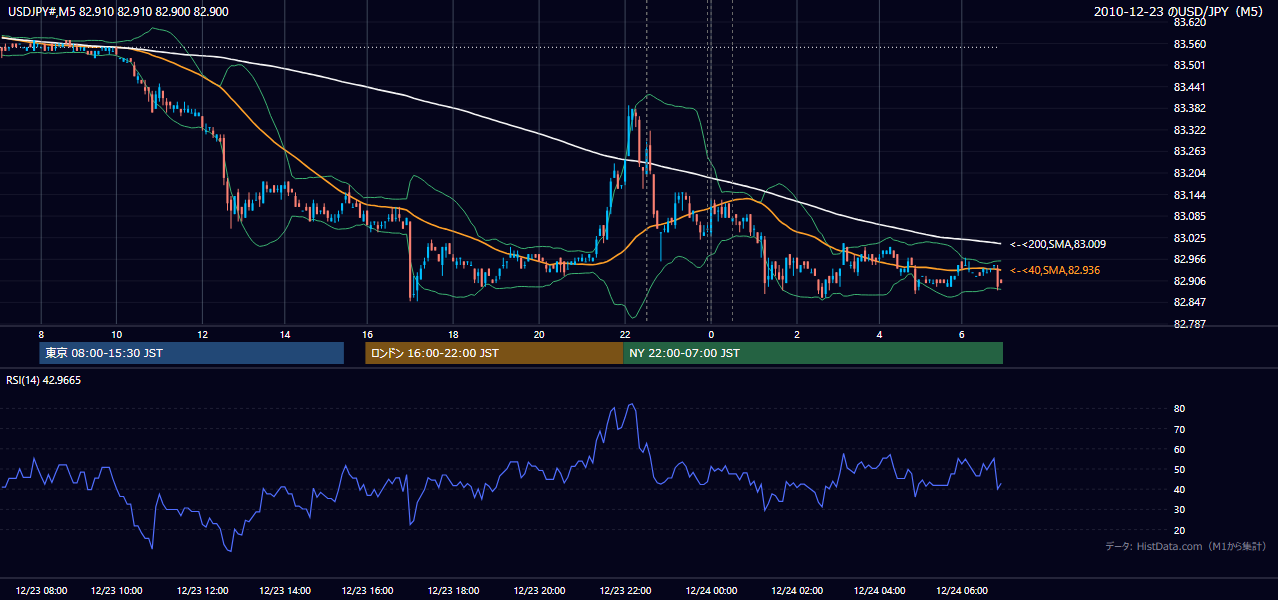Viewport: 1278px width, 600px height.
Task: Click the 40 SMA 82.936 label
Action: point(1055,270)
